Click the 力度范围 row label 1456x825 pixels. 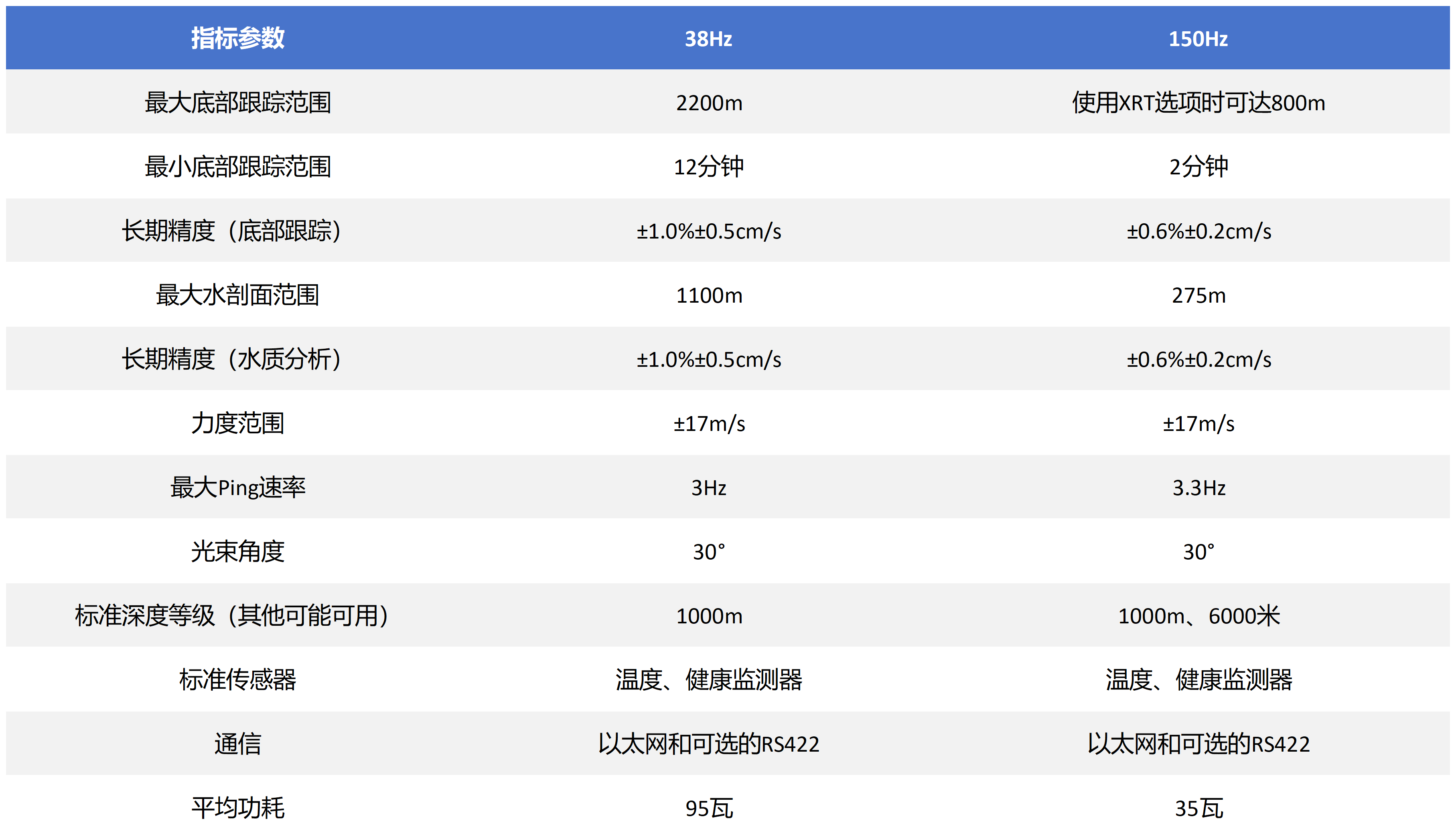pyautogui.click(x=237, y=423)
